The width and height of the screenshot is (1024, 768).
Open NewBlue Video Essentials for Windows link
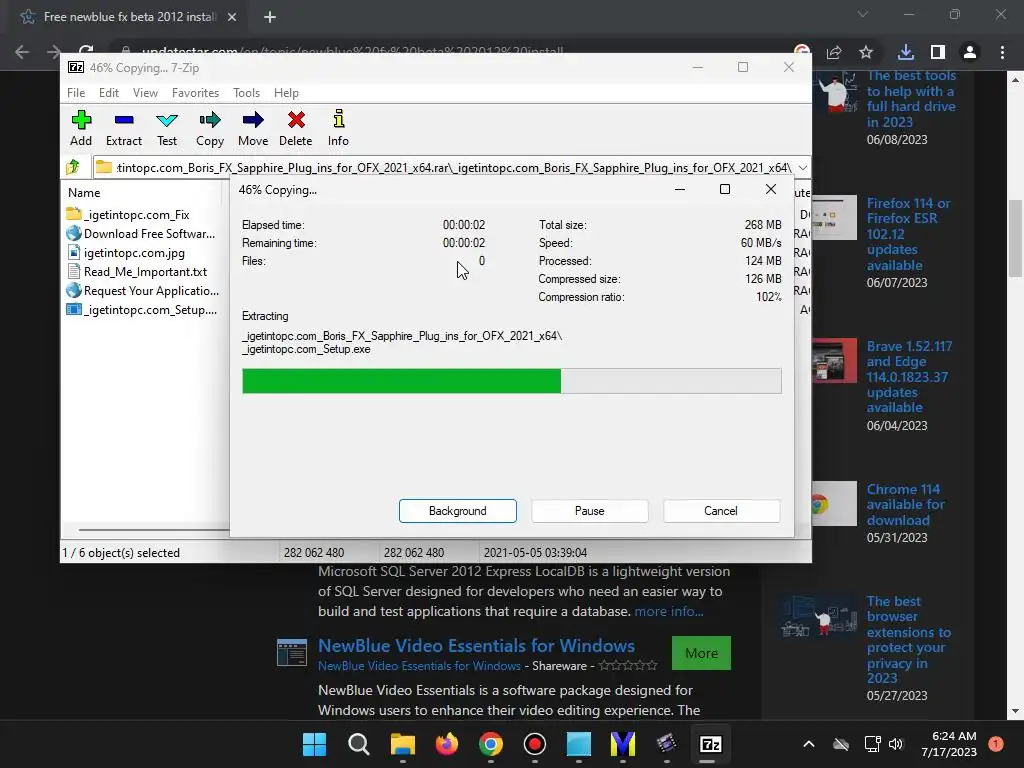pos(476,645)
